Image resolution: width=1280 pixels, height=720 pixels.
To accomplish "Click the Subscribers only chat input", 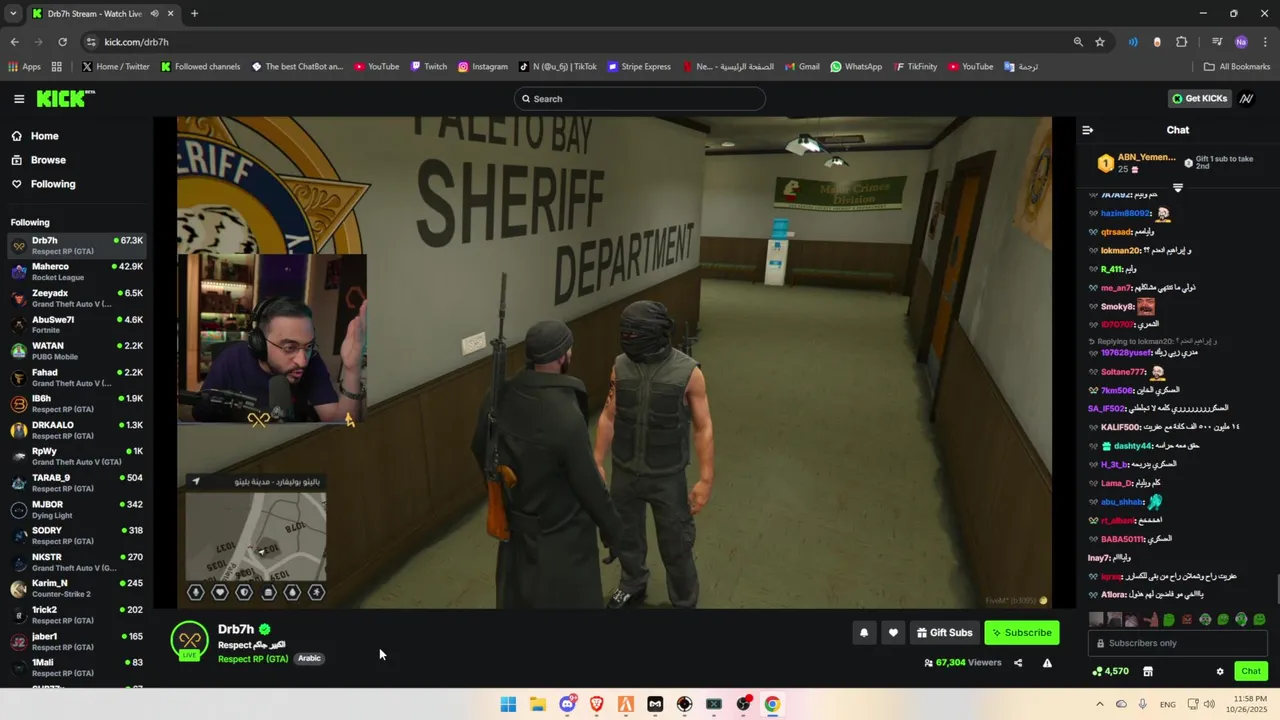I will point(1177,643).
